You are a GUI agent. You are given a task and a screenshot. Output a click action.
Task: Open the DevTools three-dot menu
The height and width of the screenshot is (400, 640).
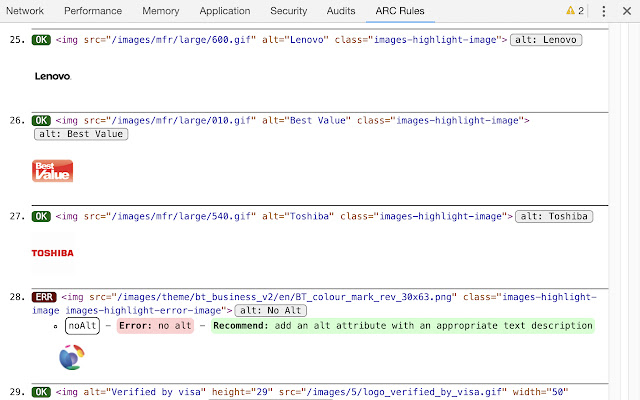pyautogui.click(x=604, y=11)
